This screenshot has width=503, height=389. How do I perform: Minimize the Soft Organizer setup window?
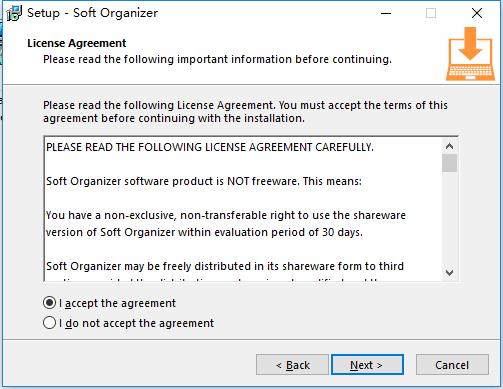coord(386,13)
